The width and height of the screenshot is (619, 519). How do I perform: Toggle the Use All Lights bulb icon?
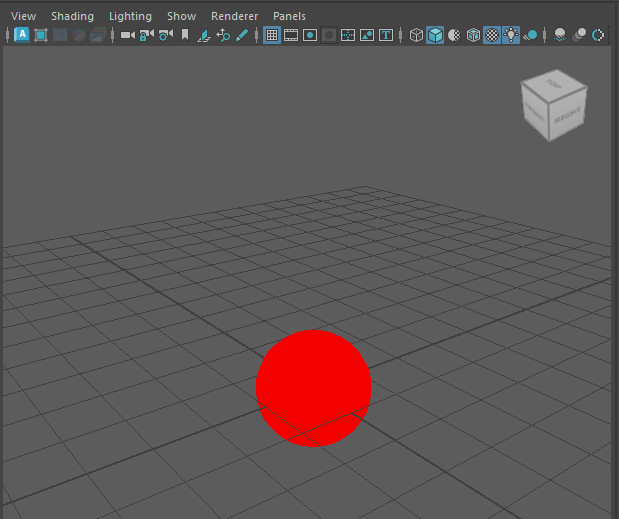(511, 35)
